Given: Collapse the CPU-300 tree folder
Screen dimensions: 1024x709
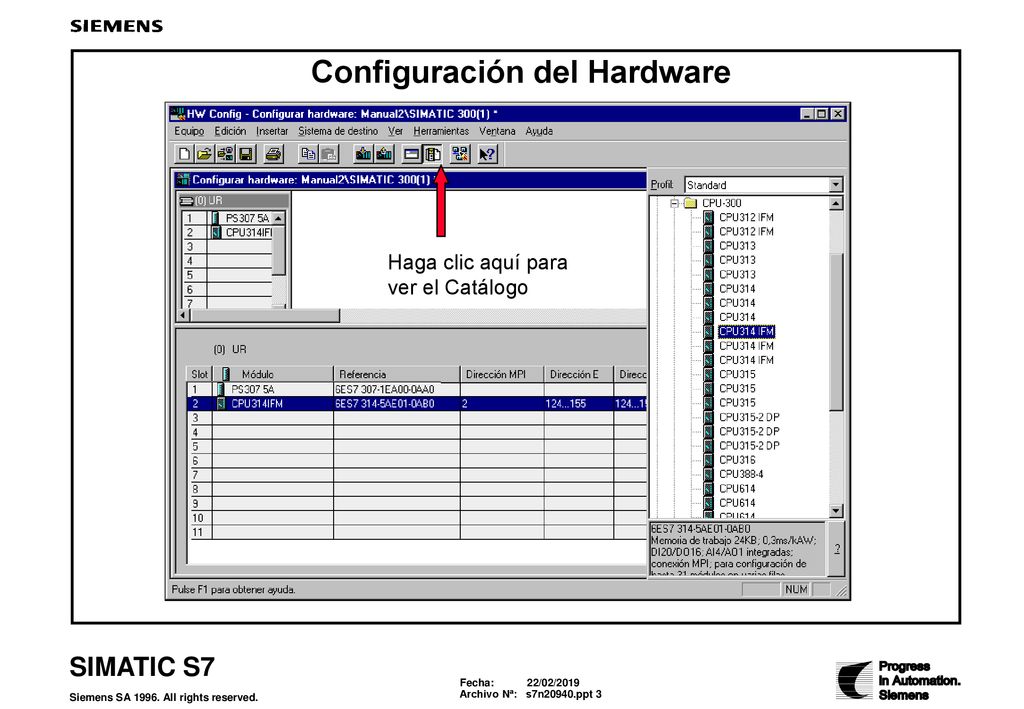Looking at the screenshot, I should click(675, 203).
